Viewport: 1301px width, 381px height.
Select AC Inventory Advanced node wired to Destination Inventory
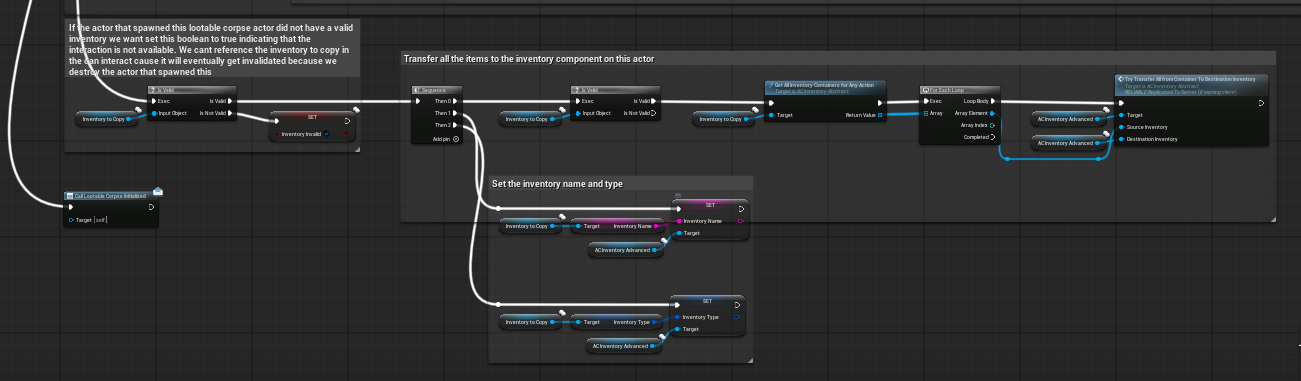coord(1067,143)
